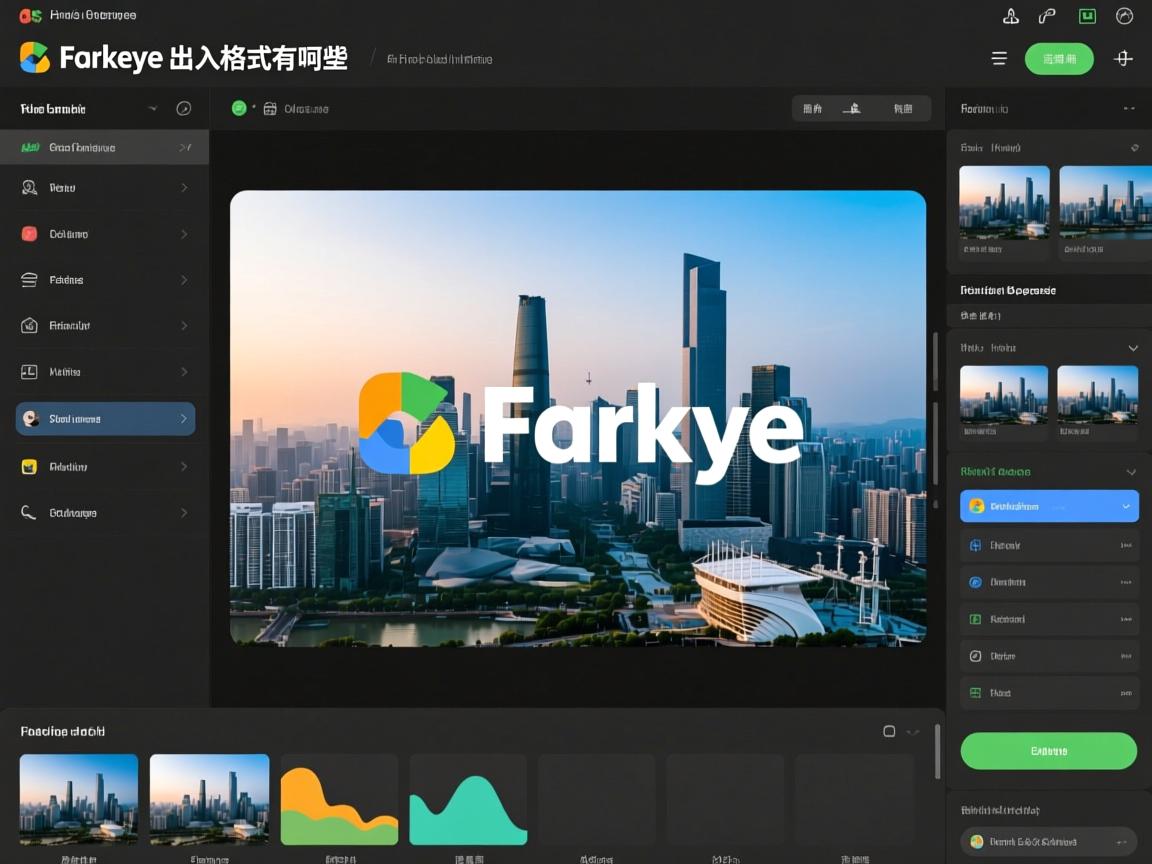
Task: Click the large green button in the right panel
Action: pyautogui.click(x=1048, y=751)
